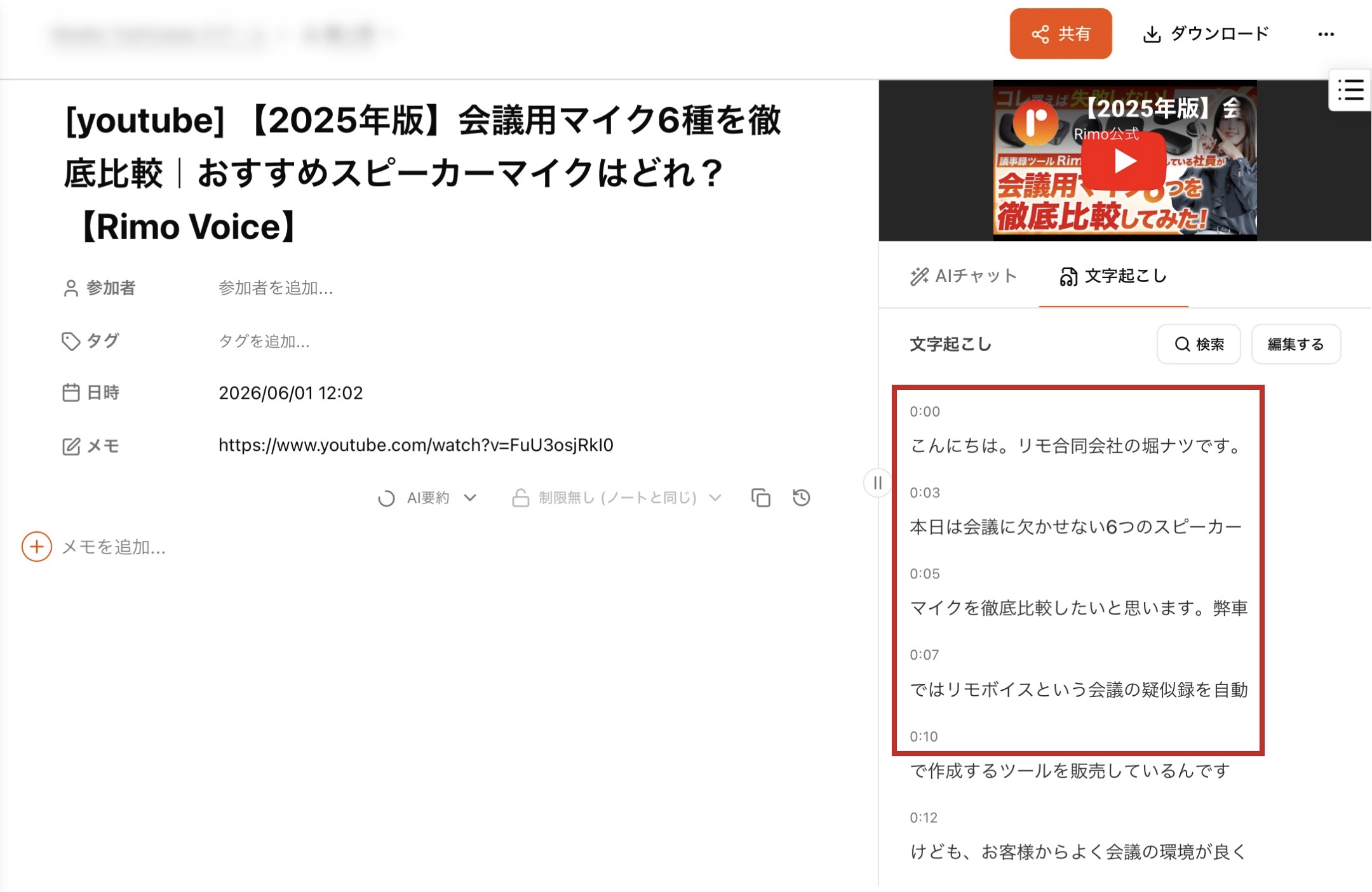Toggle the outline list icon at top right
Screen dimensions: 1372x892
[1350, 90]
